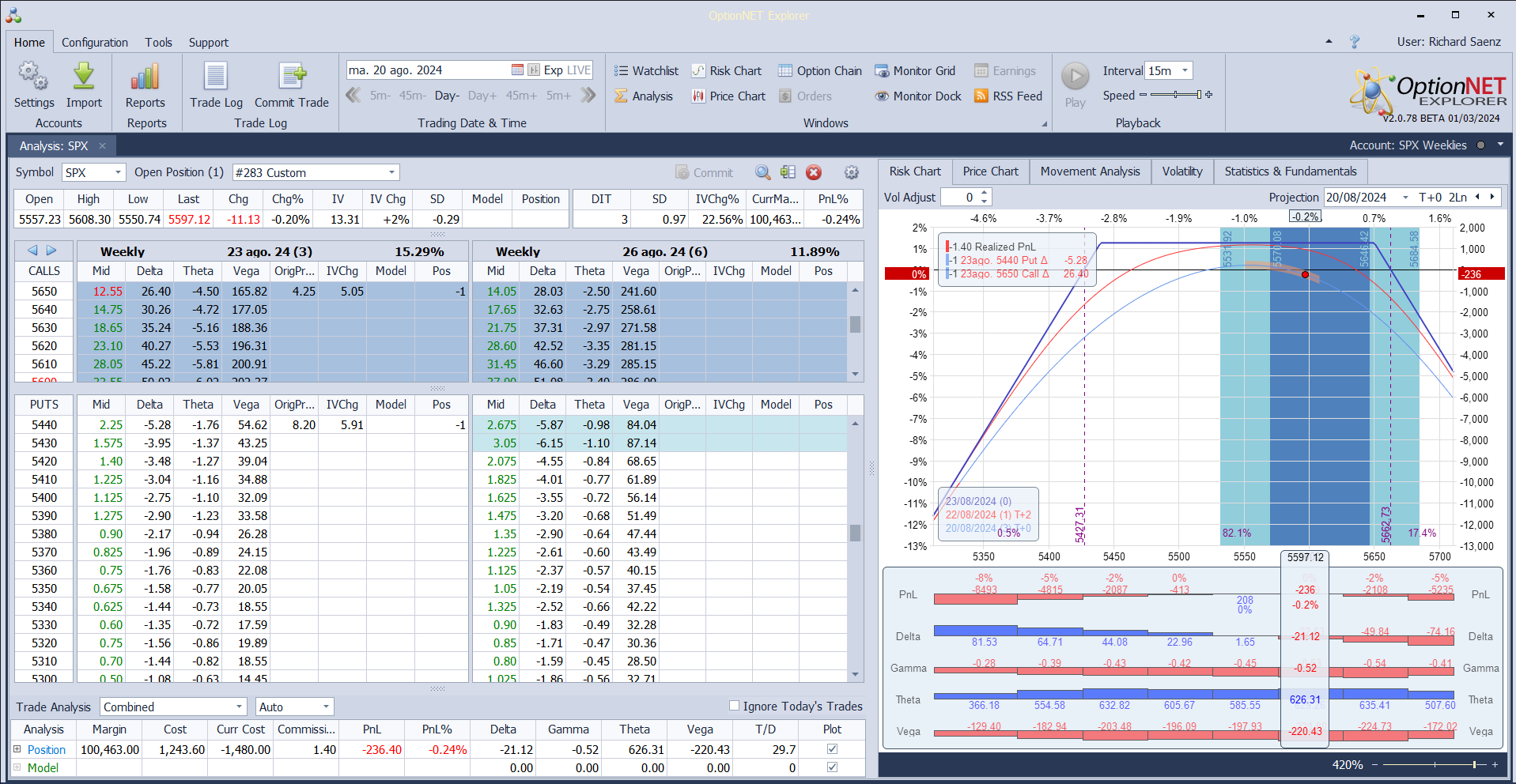Open the Trade Log icon
This screenshot has height=784, width=1516.
[x=216, y=77]
